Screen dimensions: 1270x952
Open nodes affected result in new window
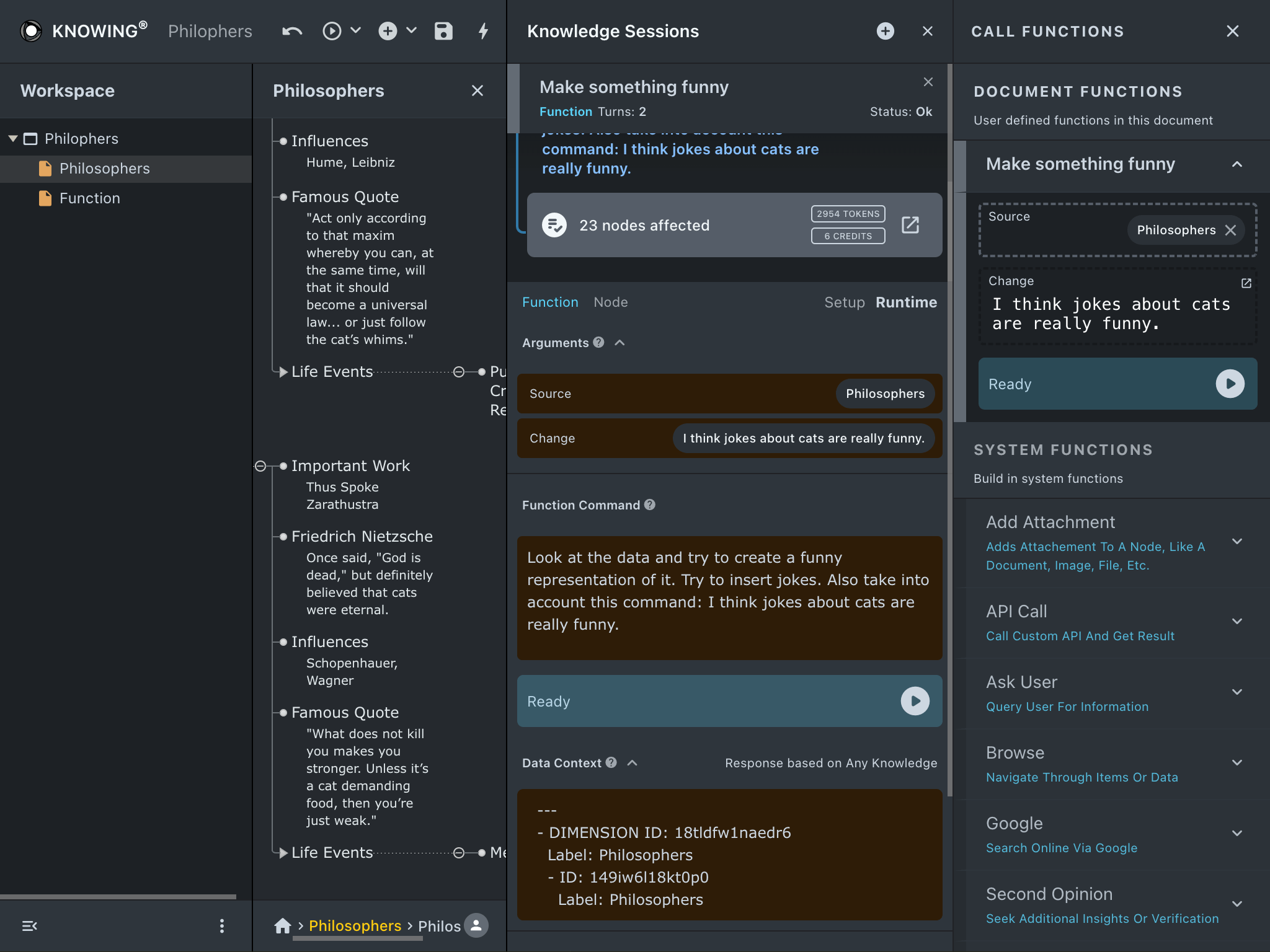pos(910,225)
